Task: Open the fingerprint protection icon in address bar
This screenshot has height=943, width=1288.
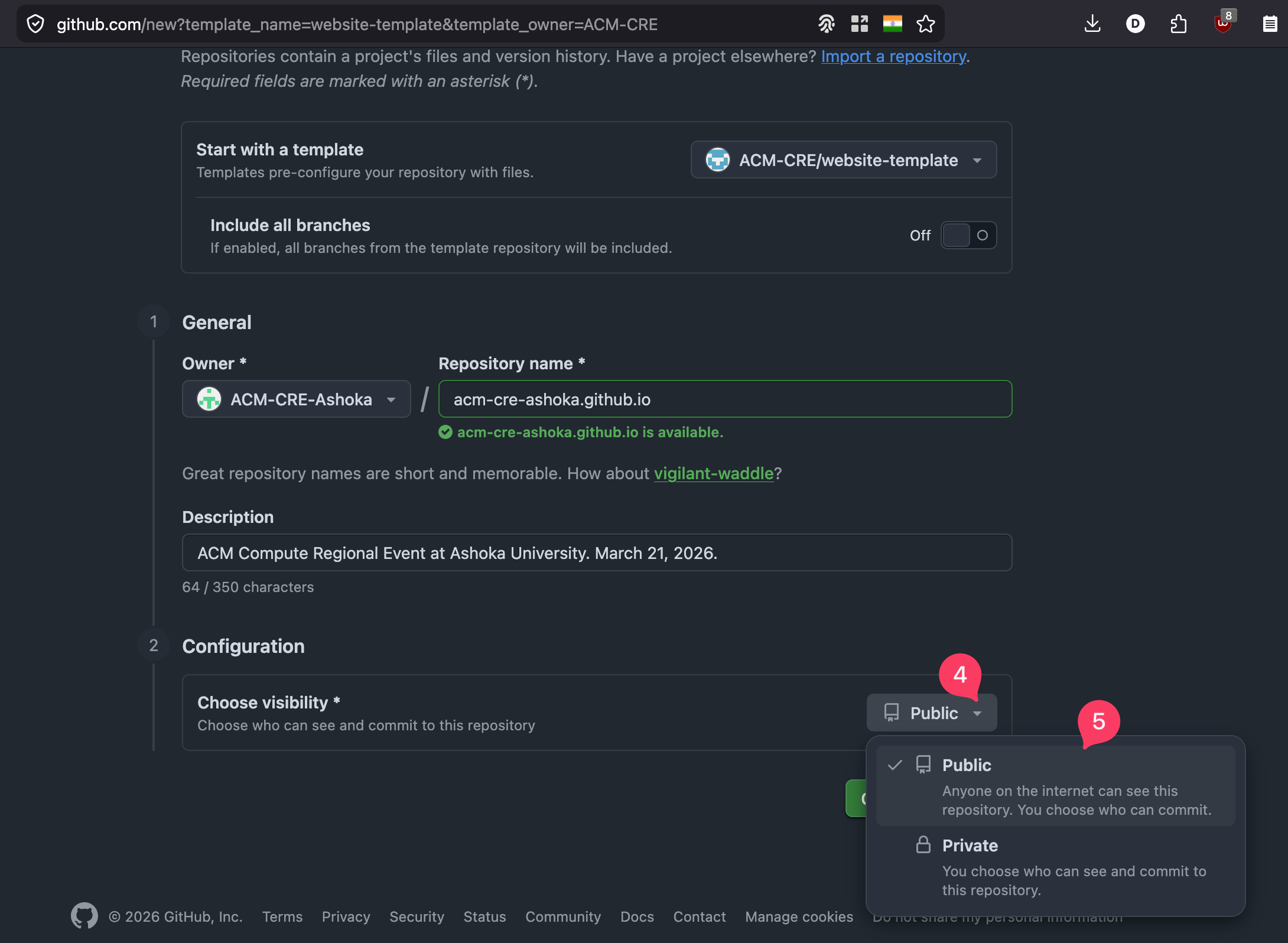Action: pyautogui.click(x=826, y=24)
